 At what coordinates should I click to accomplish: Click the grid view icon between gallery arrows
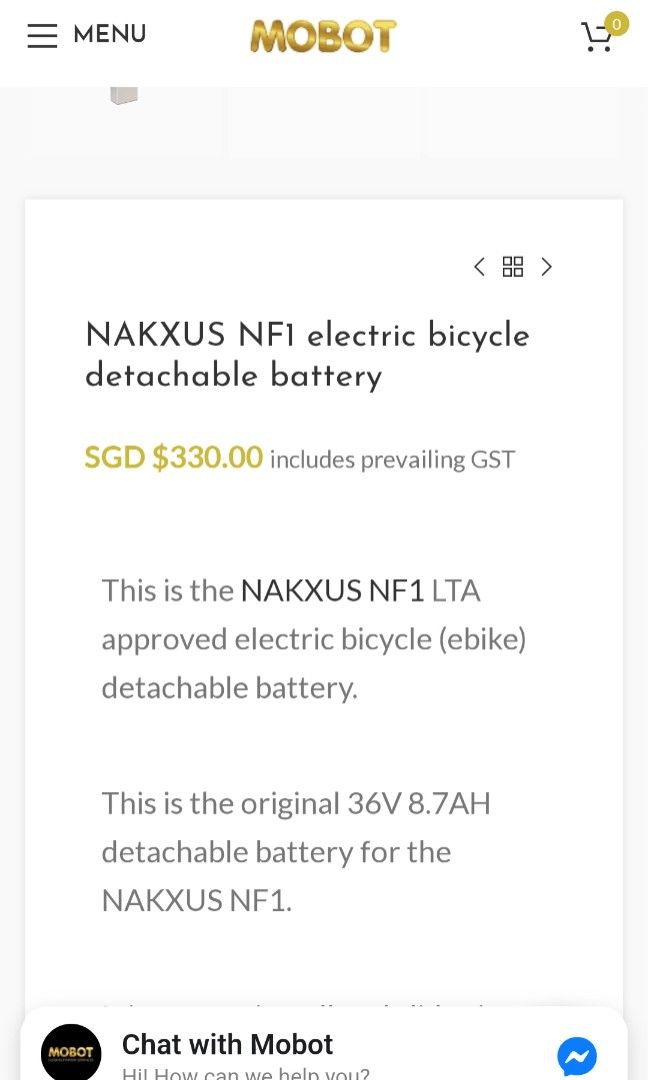click(x=513, y=267)
